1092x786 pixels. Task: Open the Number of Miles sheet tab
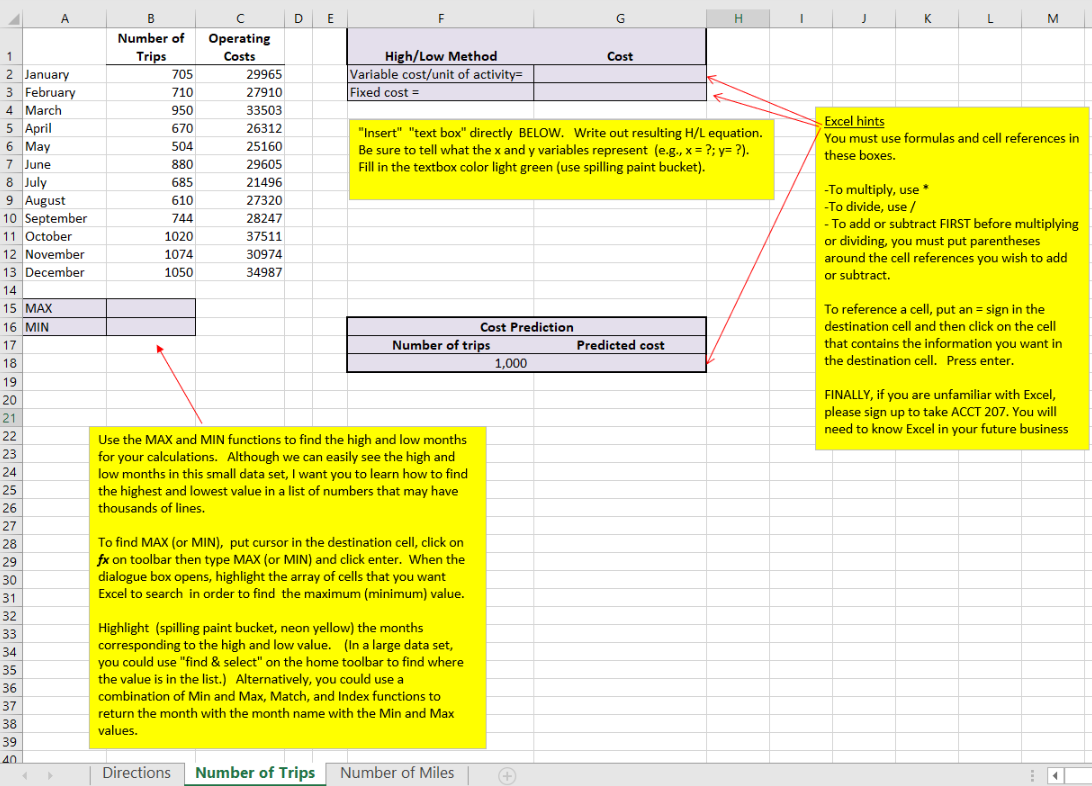(x=397, y=773)
